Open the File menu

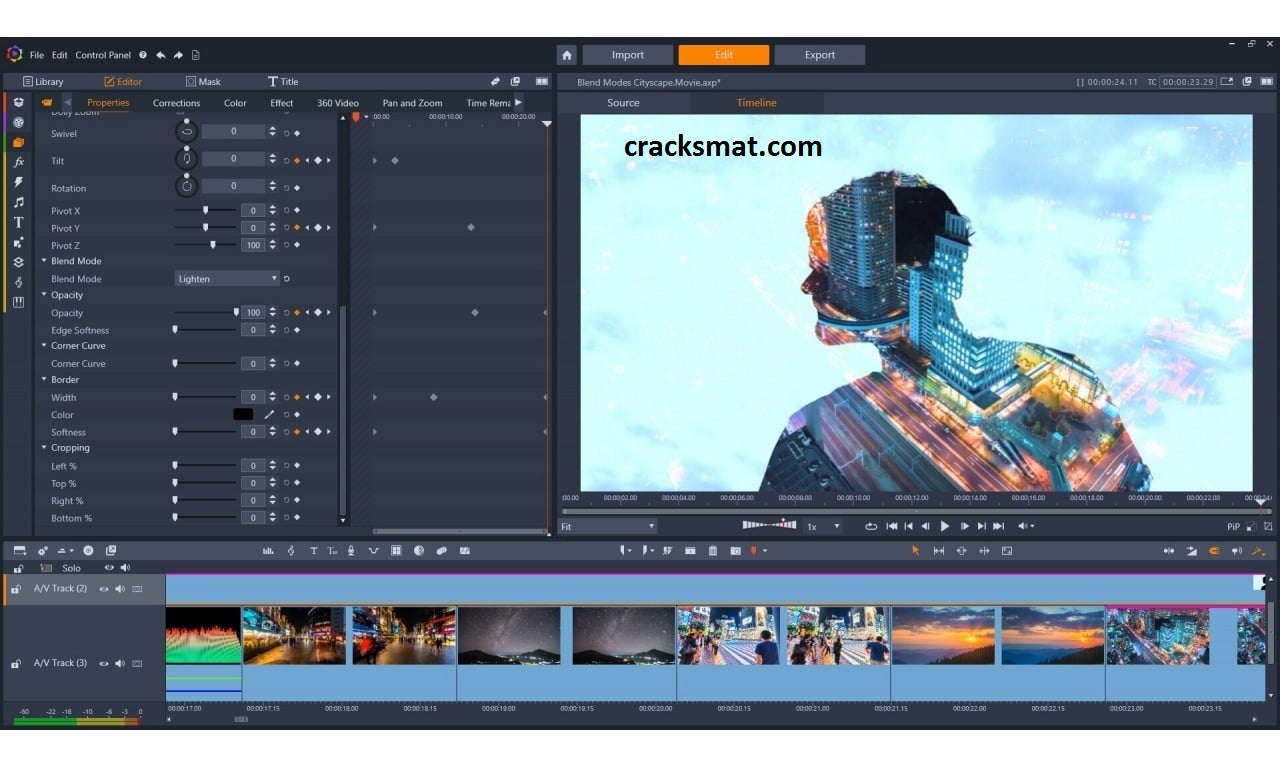tap(37, 55)
